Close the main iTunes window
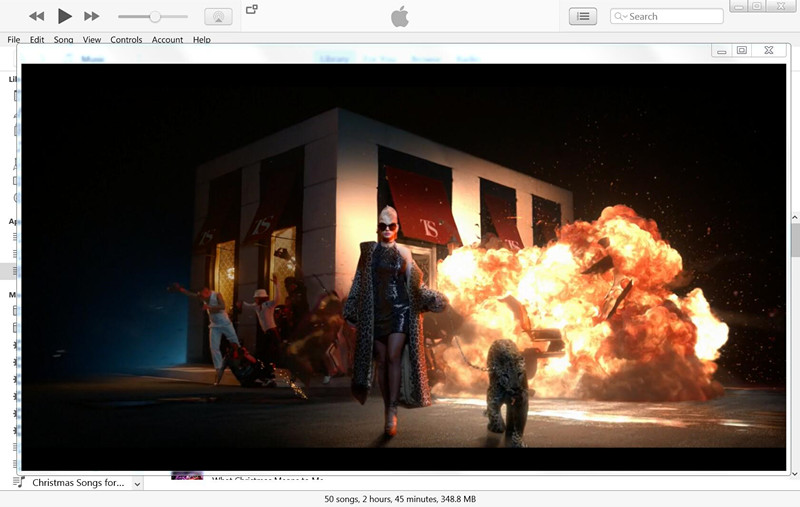 tap(781, 6)
